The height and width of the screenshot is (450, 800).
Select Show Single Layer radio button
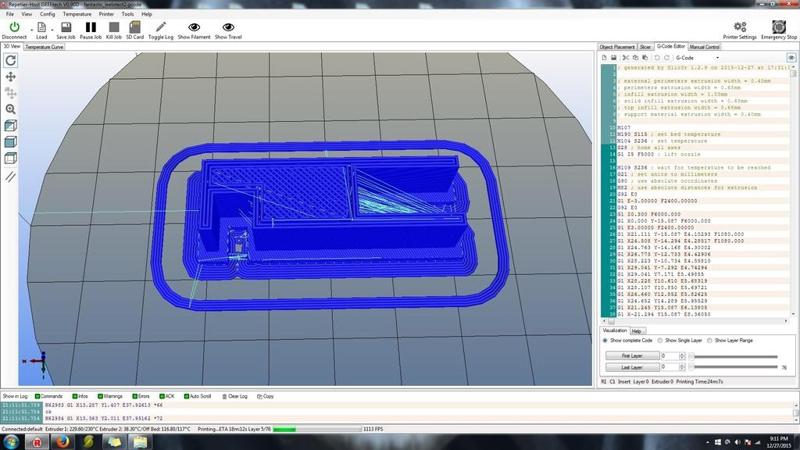click(x=660, y=340)
